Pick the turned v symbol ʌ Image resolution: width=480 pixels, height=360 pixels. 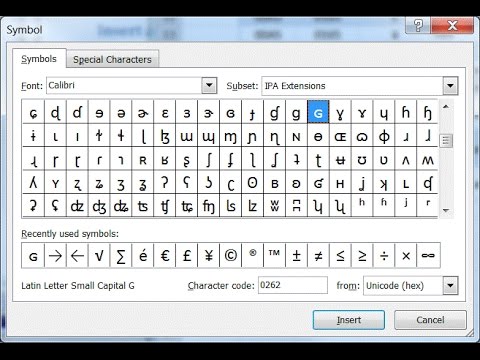point(406,159)
